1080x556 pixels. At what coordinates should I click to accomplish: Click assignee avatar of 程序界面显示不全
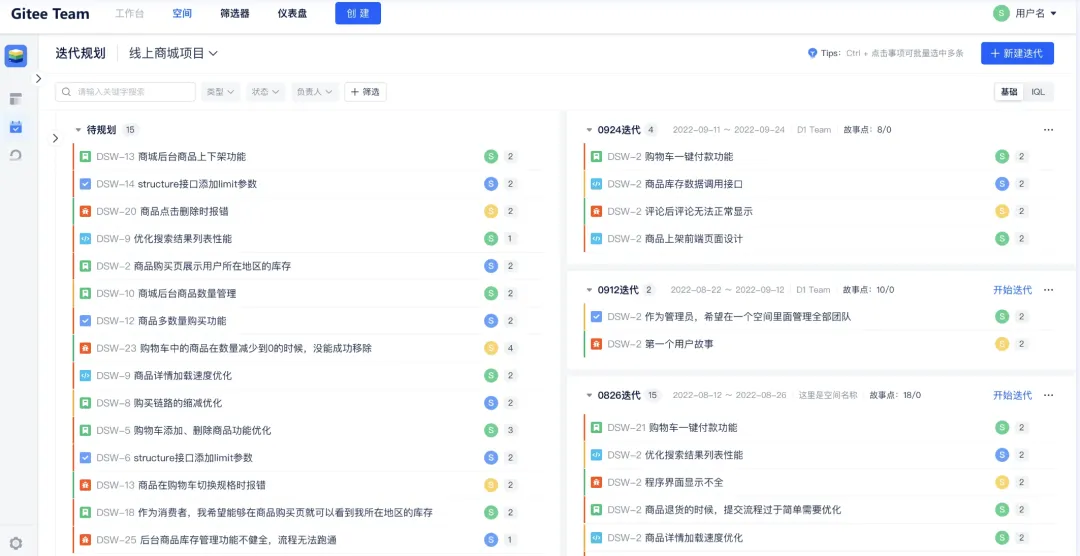[x=1001, y=482]
